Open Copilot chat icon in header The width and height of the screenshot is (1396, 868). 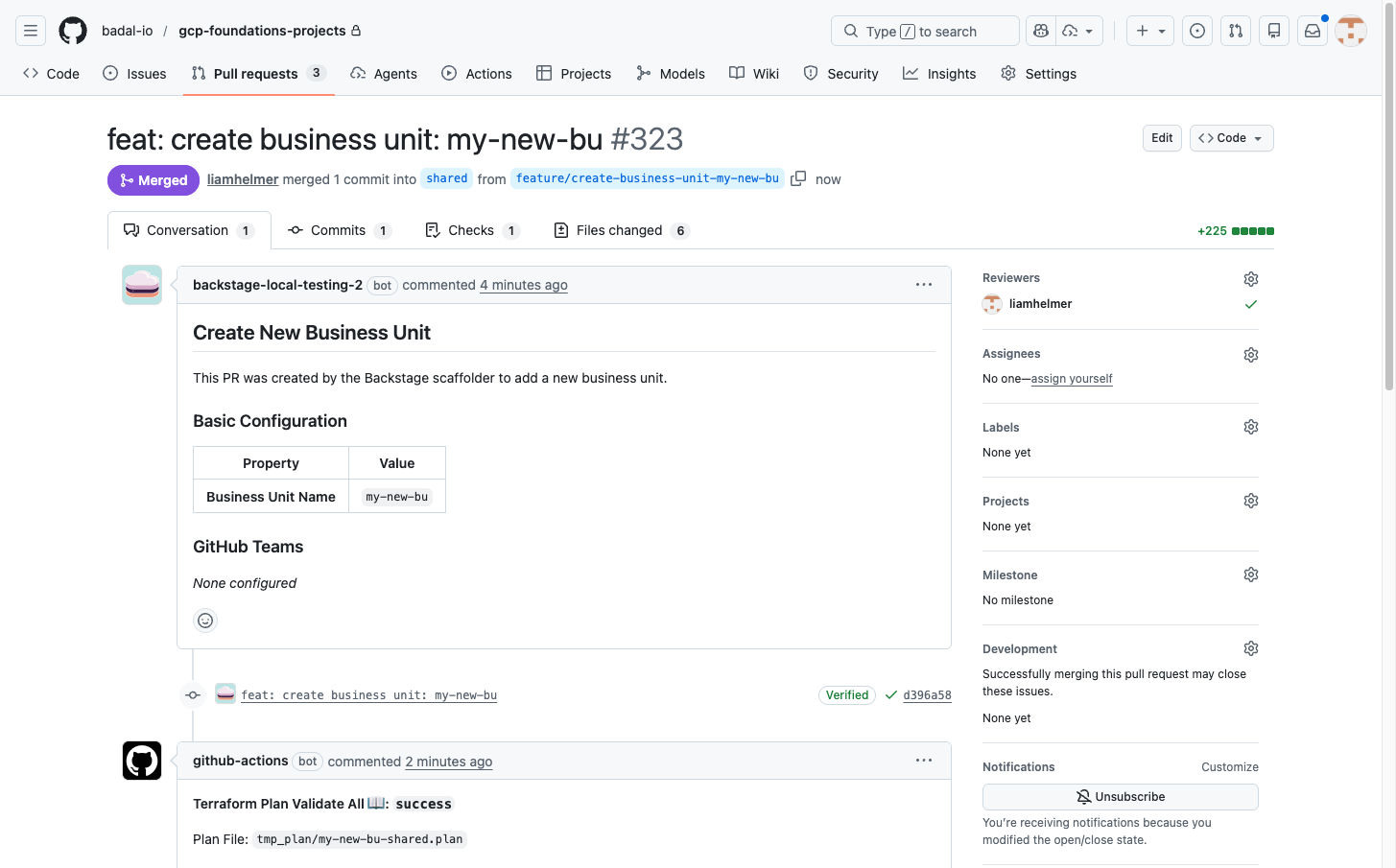tap(1041, 31)
